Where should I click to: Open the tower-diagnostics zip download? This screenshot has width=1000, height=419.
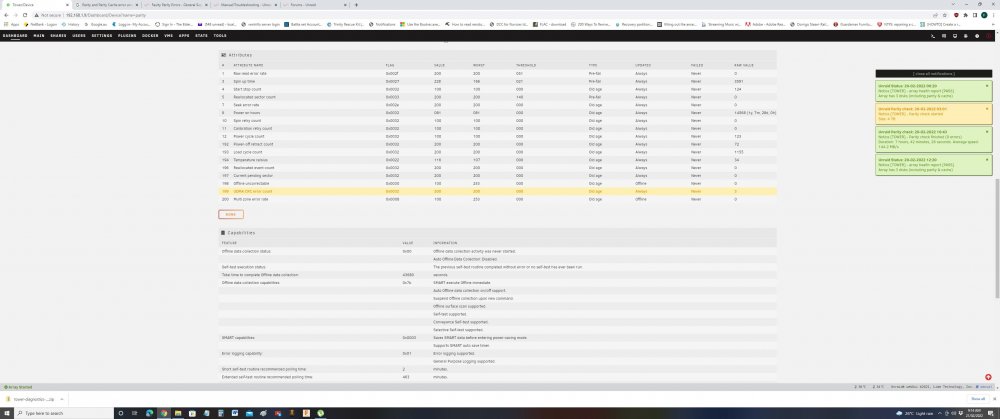click(x=29, y=399)
